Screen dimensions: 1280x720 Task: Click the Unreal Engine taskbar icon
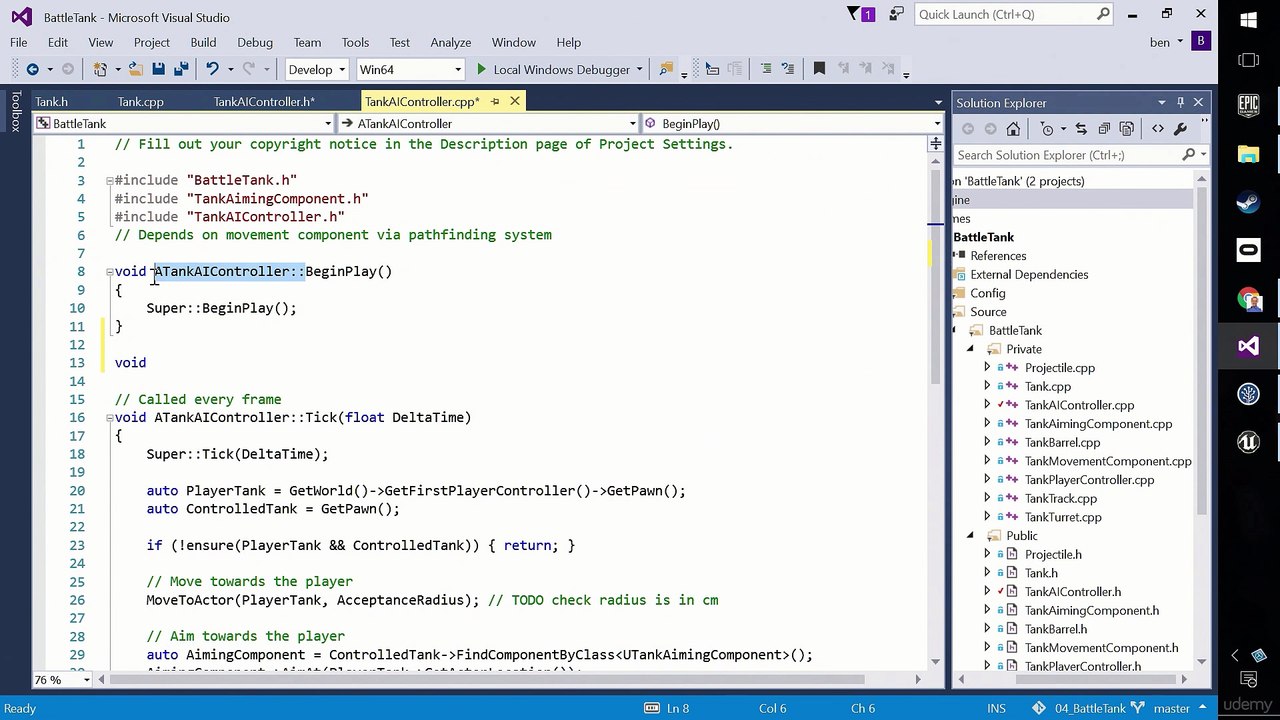coord(1248,442)
